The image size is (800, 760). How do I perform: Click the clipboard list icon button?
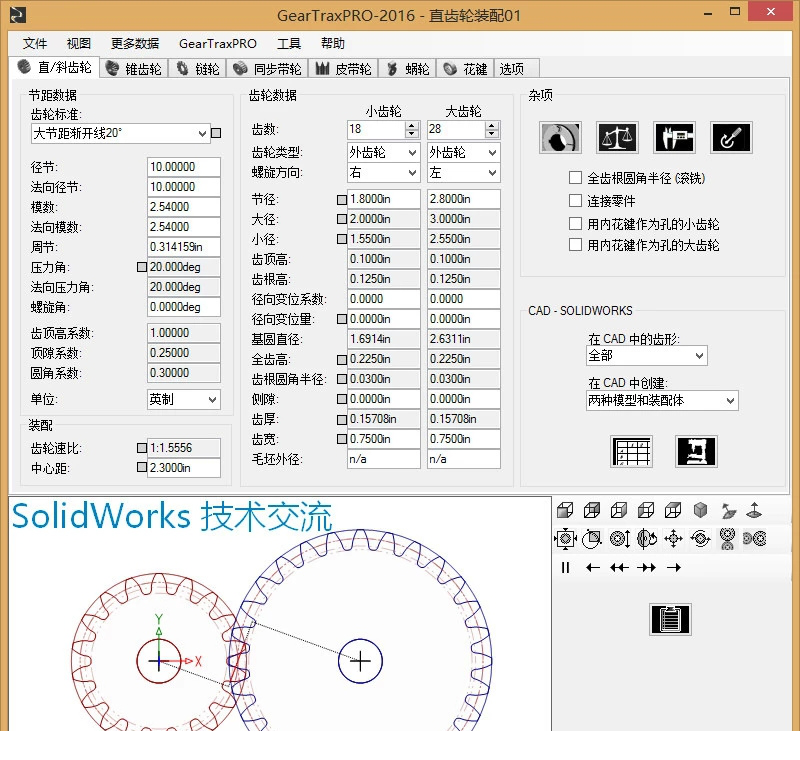pos(670,619)
